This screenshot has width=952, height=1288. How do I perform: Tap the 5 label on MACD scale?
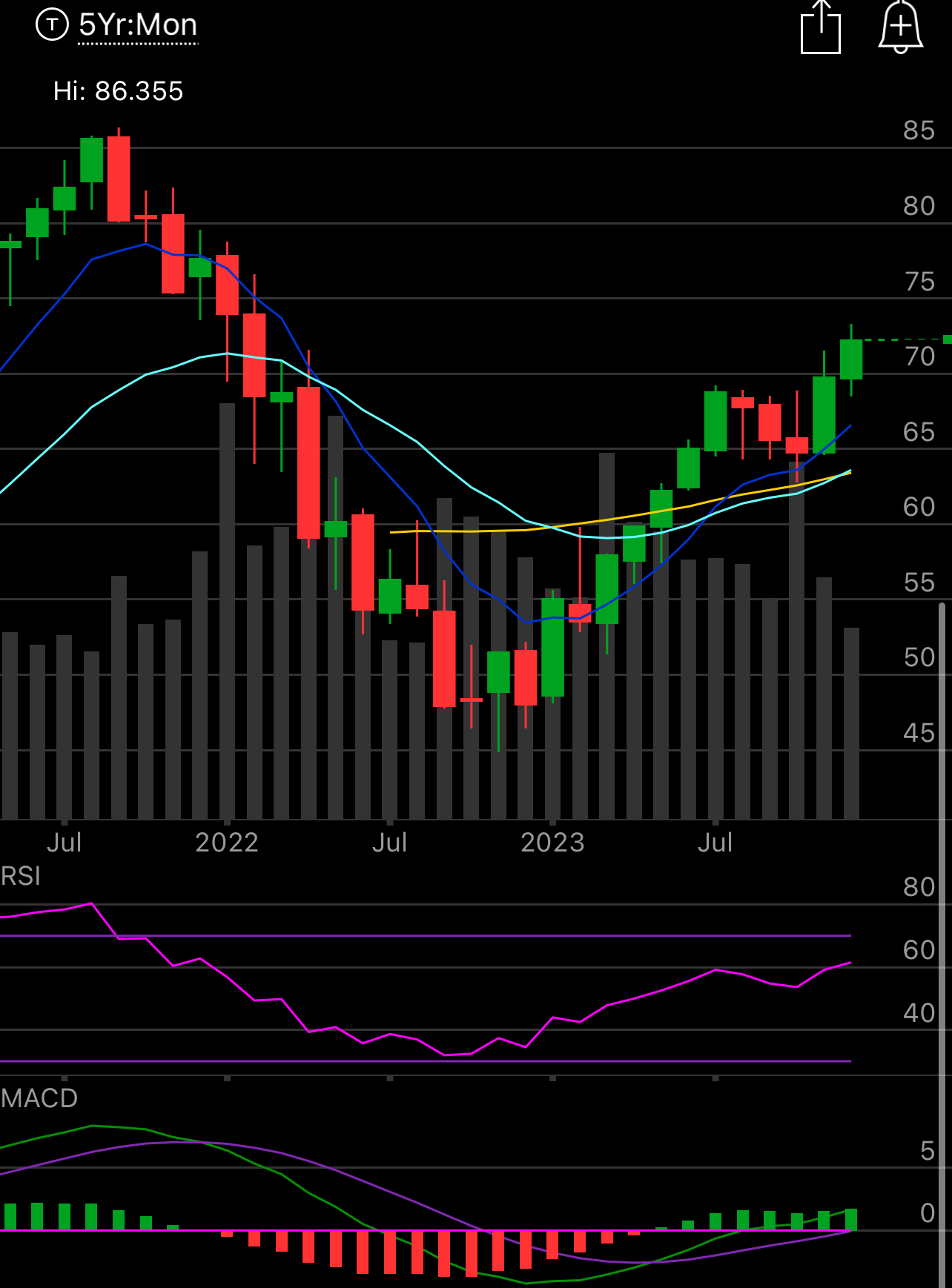(x=928, y=1151)
